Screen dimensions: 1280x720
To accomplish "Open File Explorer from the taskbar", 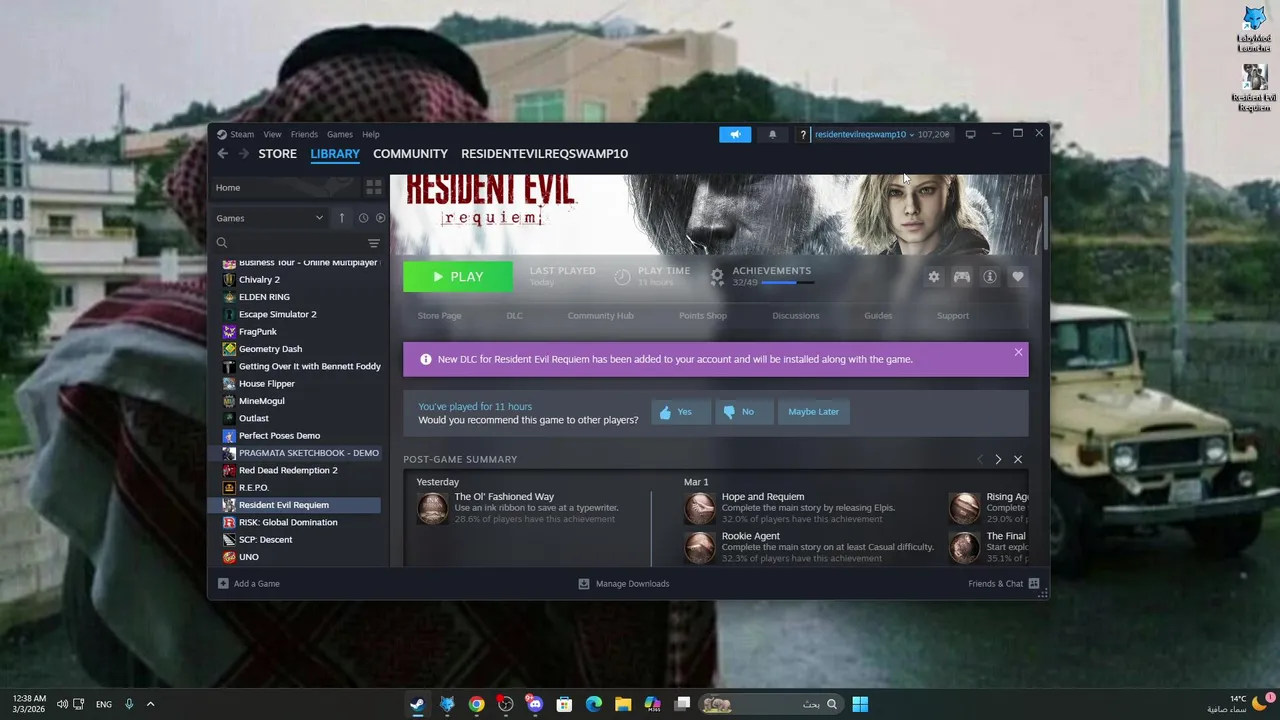I will pos(623,704).
